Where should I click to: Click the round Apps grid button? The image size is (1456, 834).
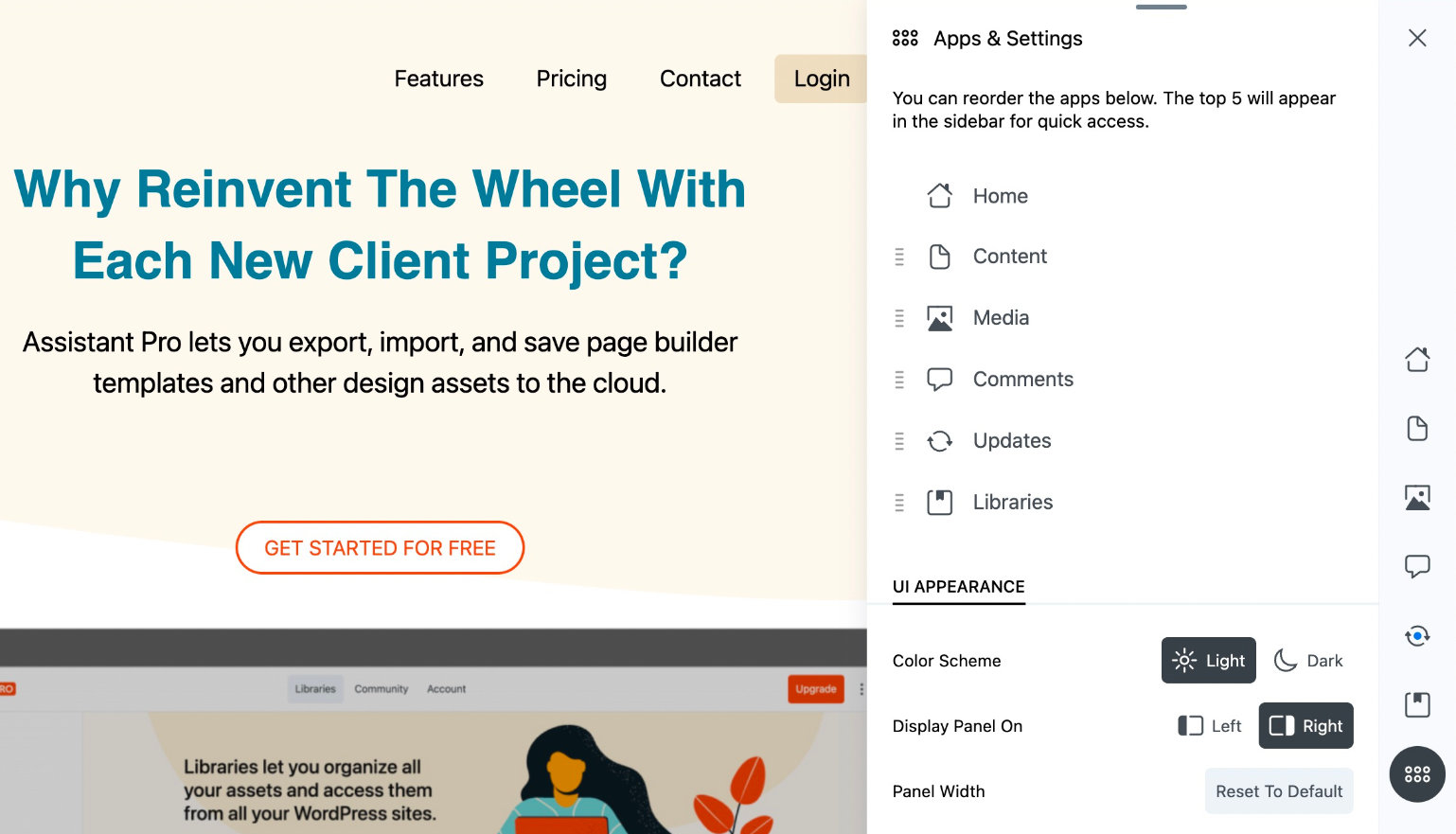click(1416, 774)
